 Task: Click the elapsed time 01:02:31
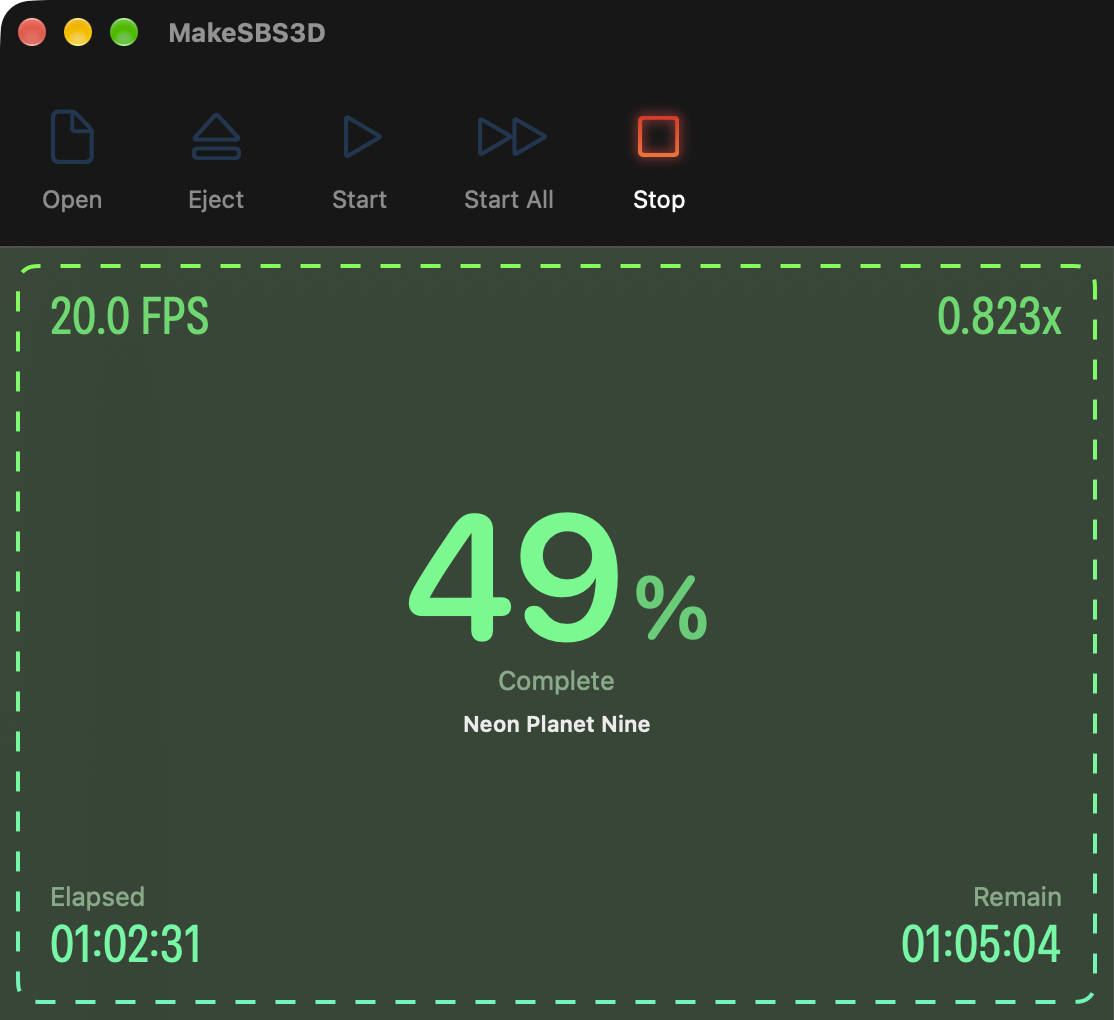pyautogui.click(x=126, y=944)
